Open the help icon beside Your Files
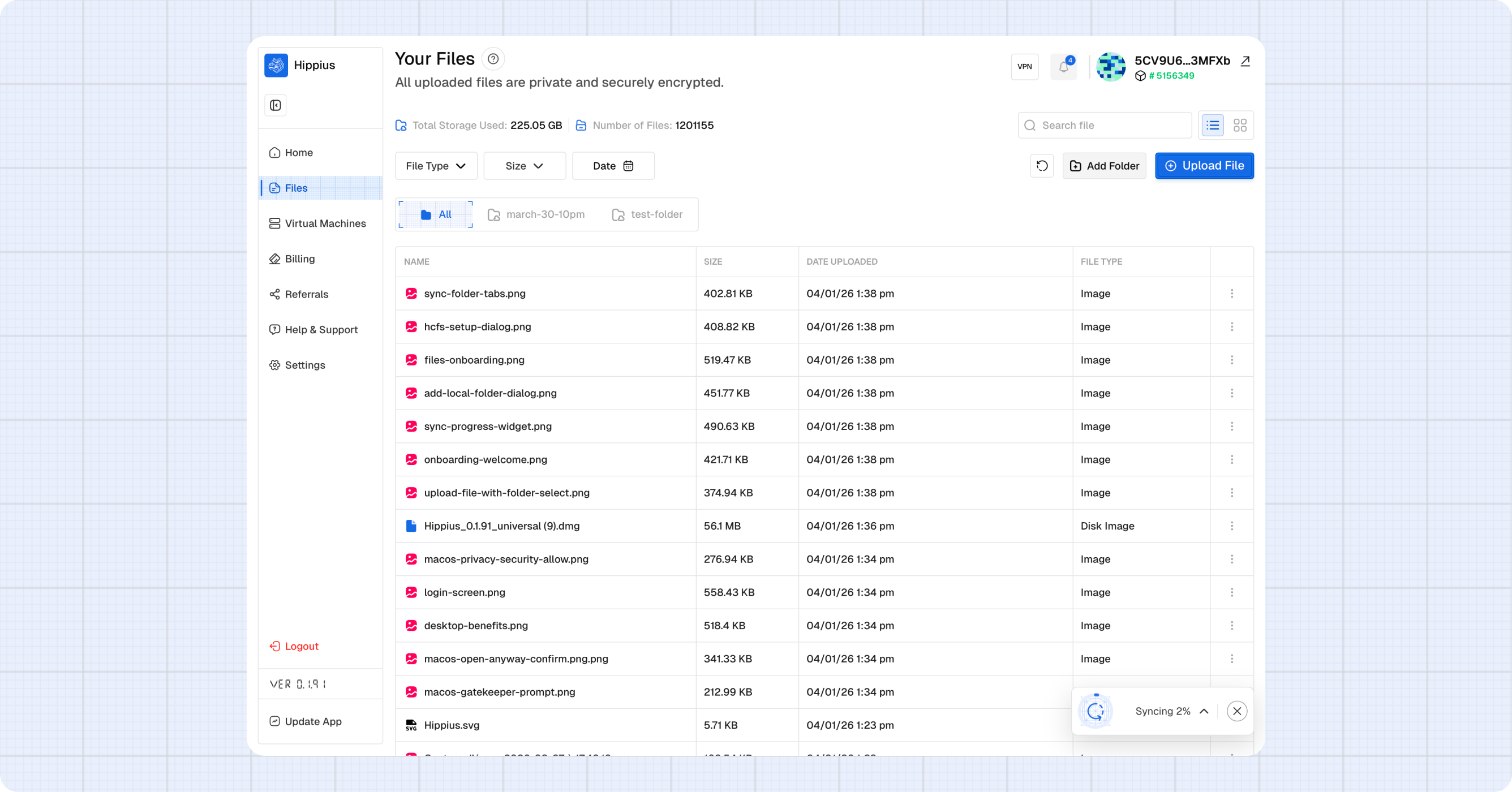This screenshot has width=1512, height=792. click(493, 59)
